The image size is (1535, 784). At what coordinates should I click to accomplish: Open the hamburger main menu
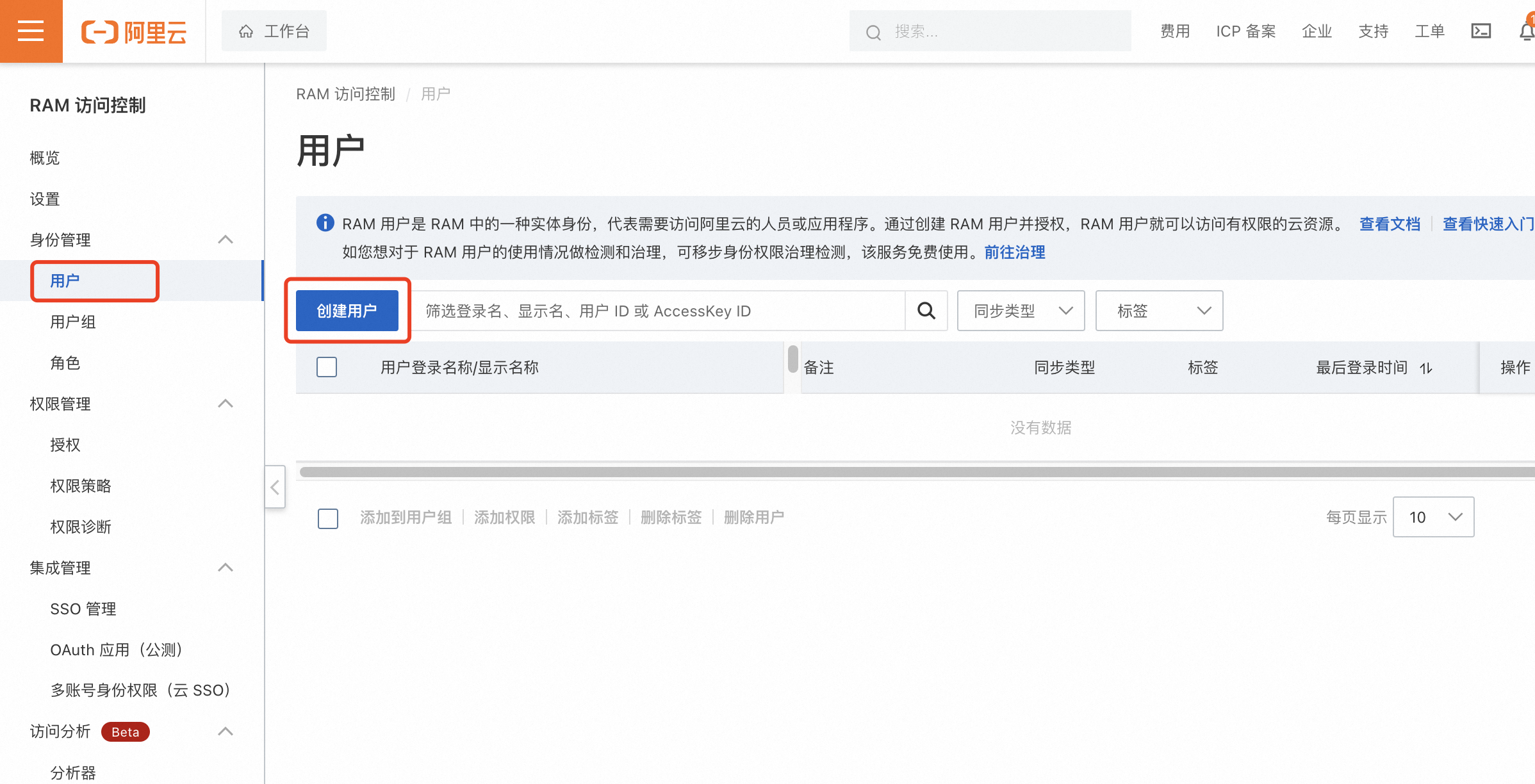[31, 31]
